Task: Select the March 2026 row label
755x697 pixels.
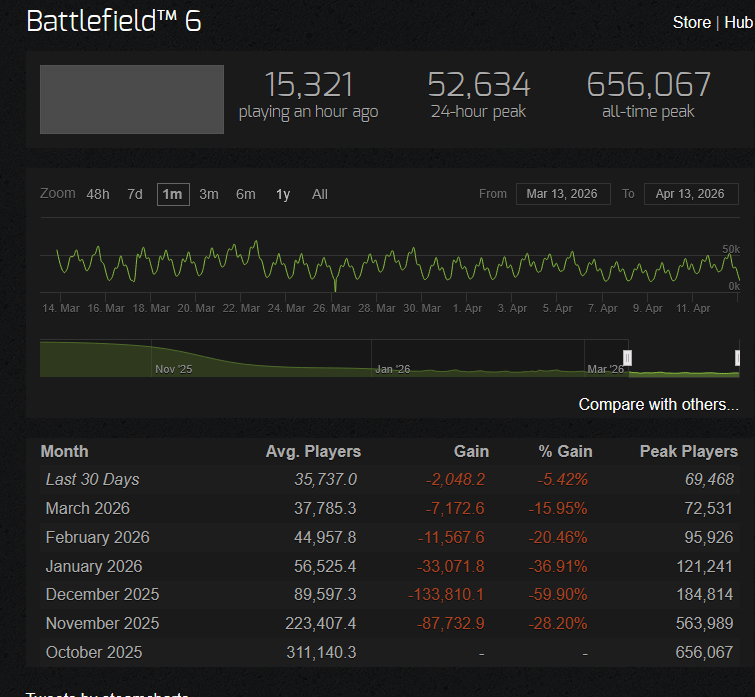Action: pyautogui.click(x=88, y=508)
